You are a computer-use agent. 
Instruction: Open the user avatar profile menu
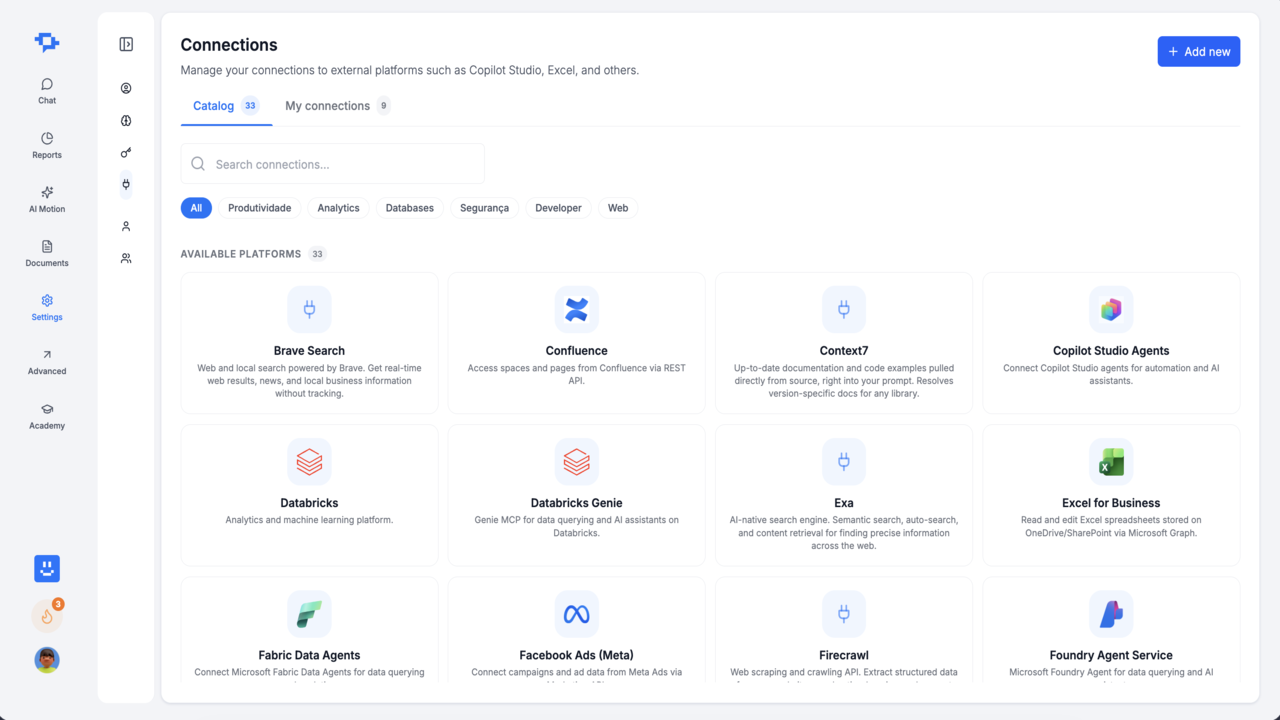coord(47,660)
